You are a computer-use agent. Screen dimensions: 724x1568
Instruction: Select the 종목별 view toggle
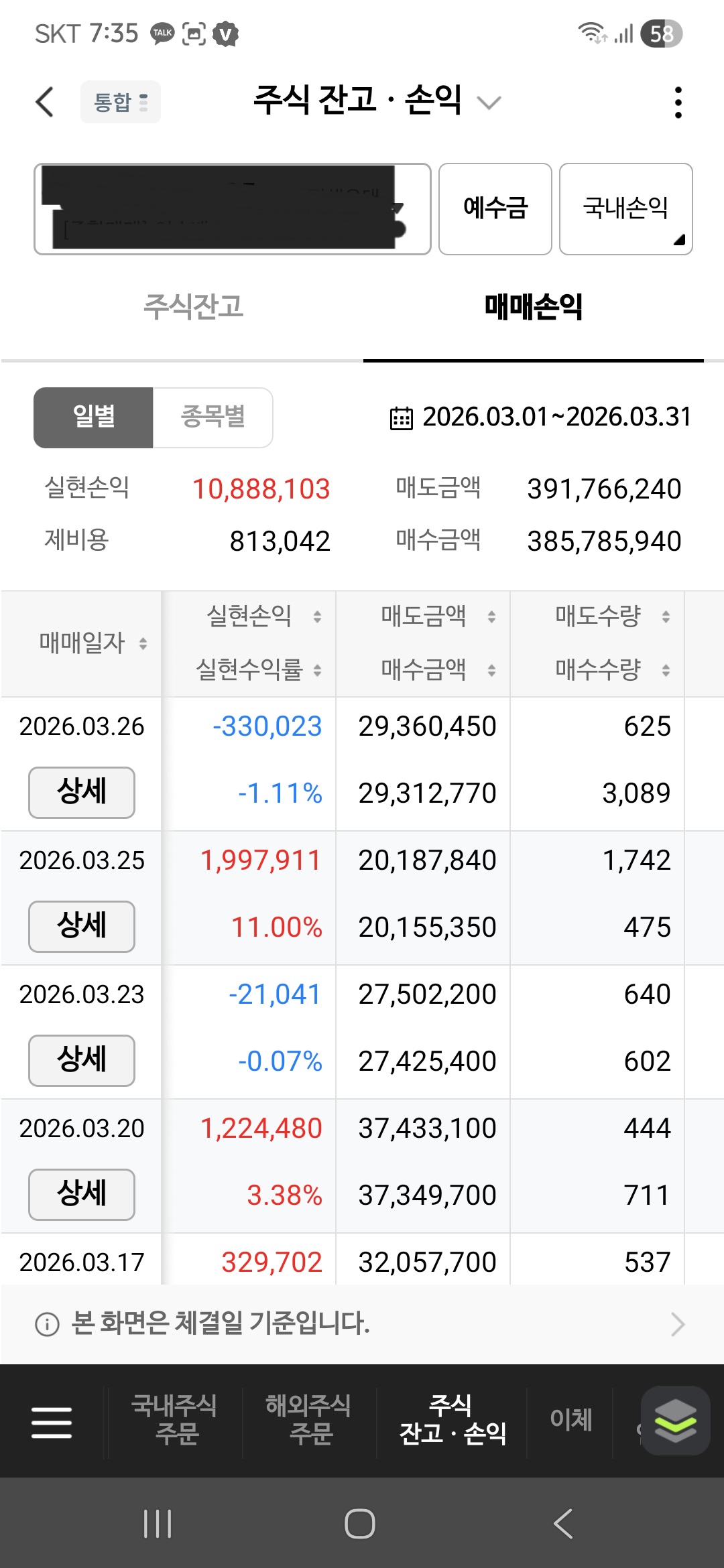213,417
